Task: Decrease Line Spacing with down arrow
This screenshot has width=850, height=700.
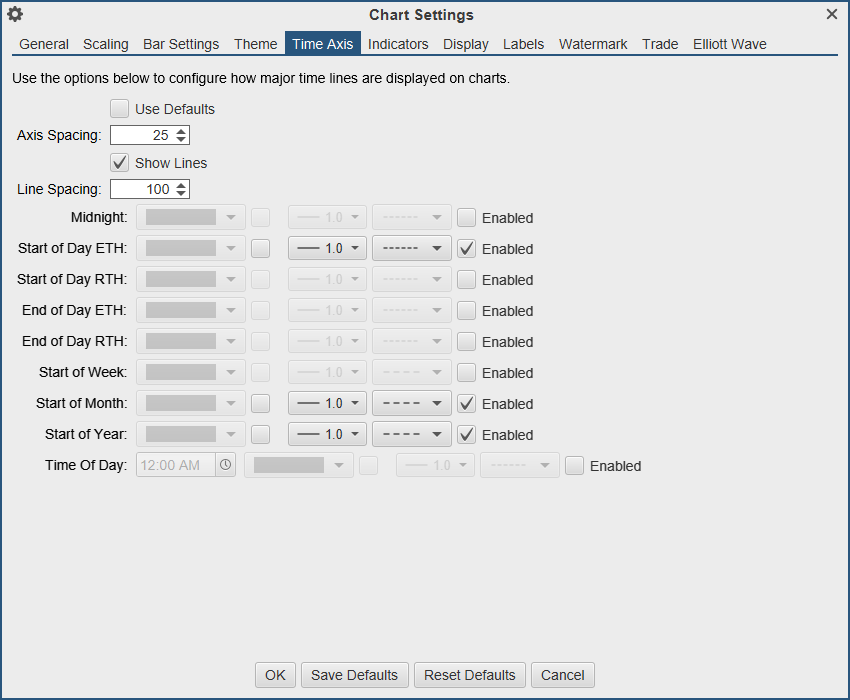Action: (x=181, y=193)
